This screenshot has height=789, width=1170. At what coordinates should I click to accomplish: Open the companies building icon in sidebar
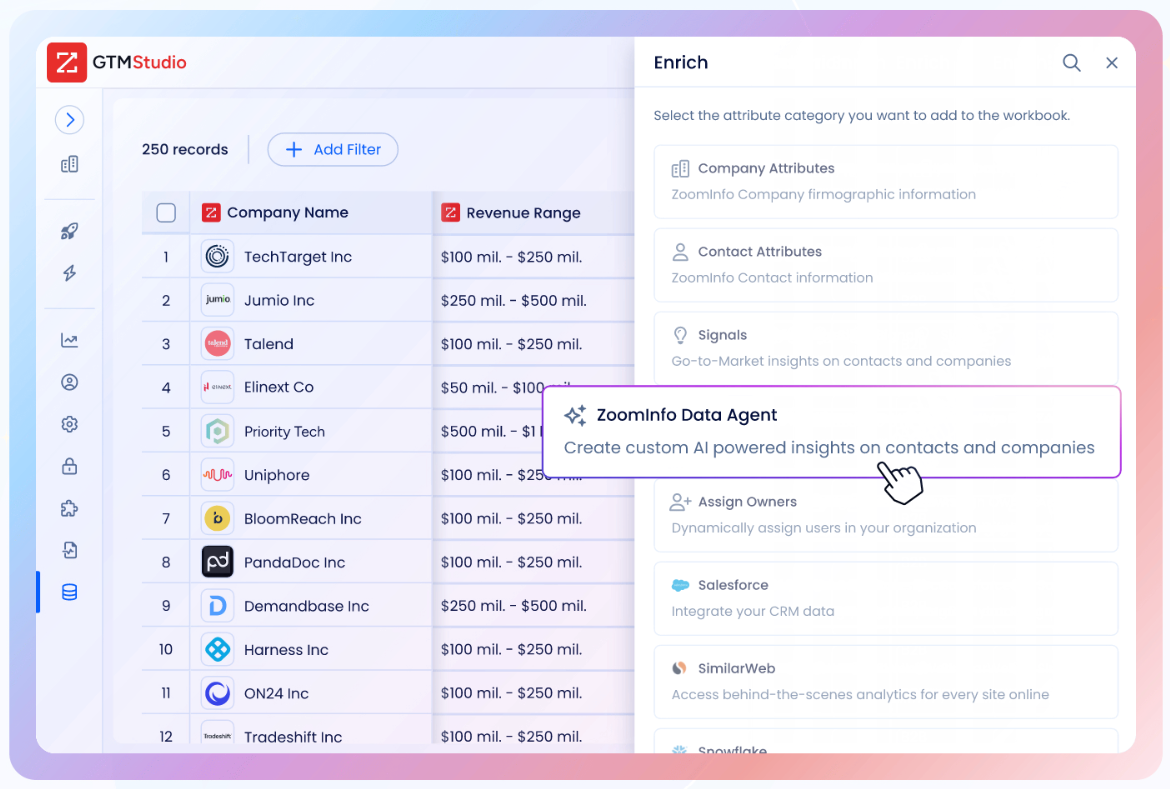click(69, 164)
